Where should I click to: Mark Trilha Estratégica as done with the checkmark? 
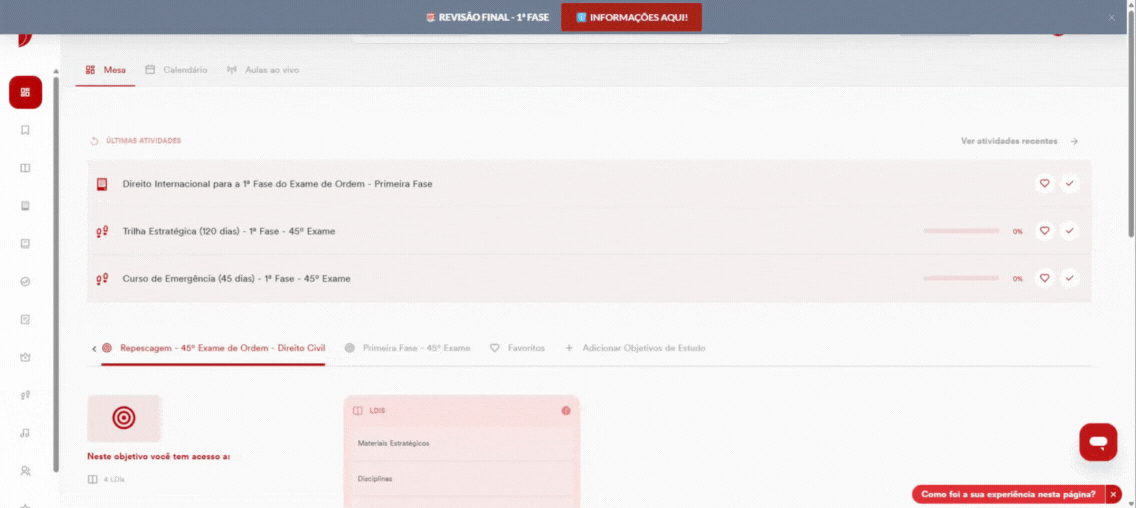(x=1069, y=231)
